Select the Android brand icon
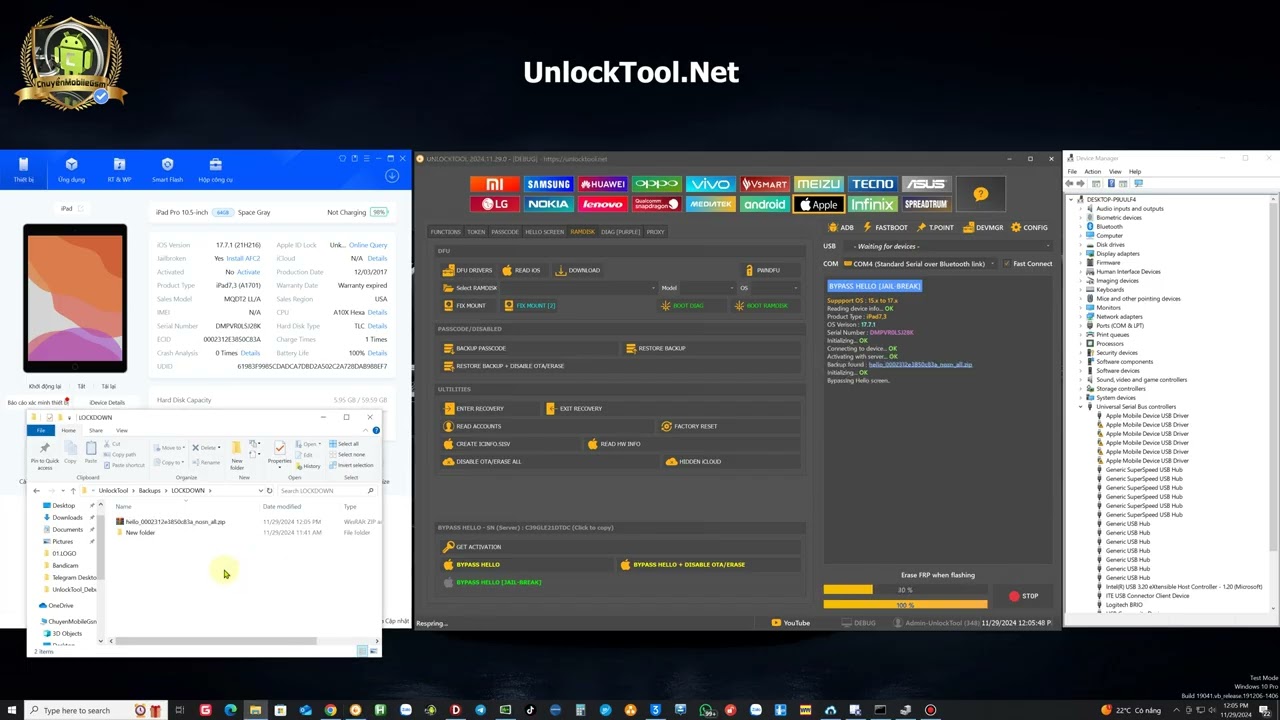 point(765,204)
